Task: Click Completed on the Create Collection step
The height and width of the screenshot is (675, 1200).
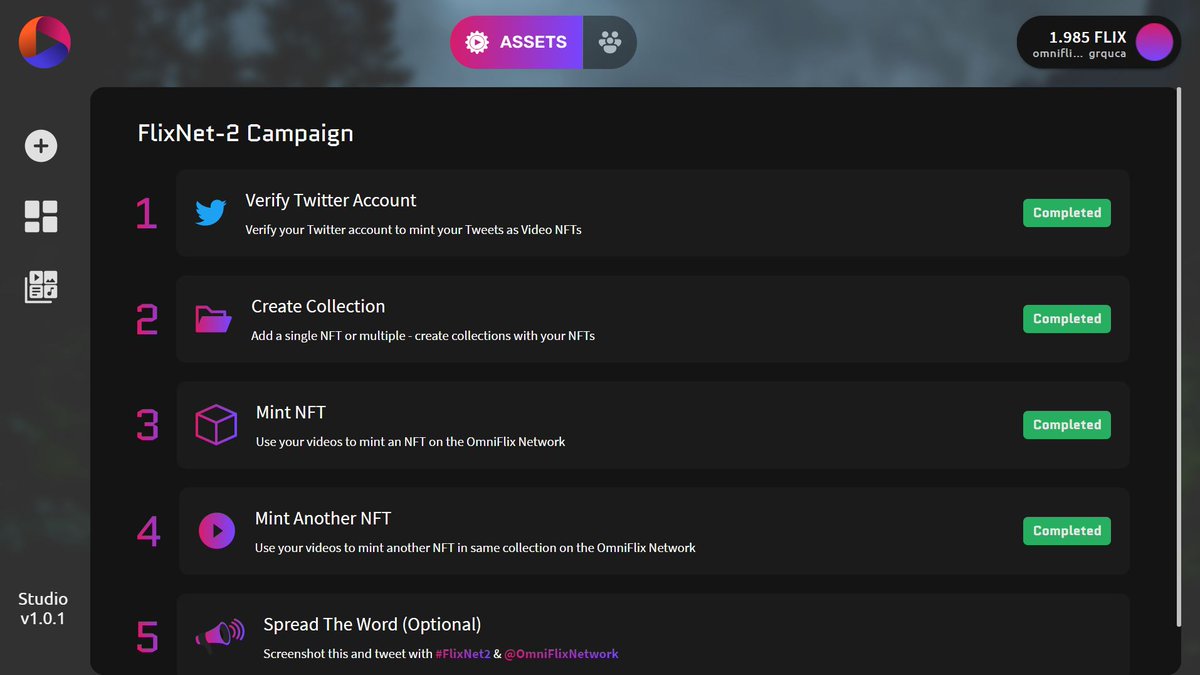Action: [x=1066, y=318]
